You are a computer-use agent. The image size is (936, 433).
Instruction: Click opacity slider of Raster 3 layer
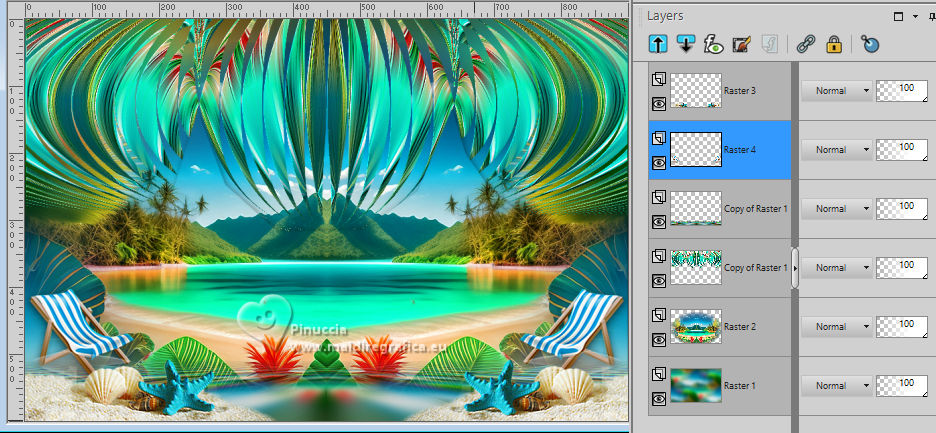(x=902, y=91)
